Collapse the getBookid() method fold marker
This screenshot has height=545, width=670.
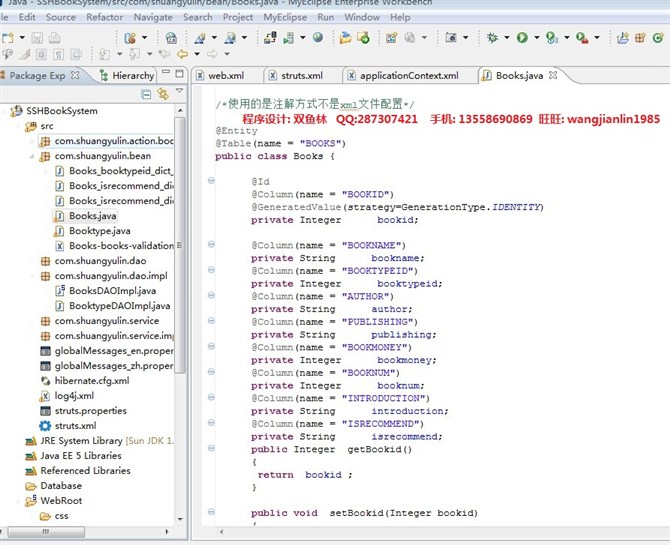211,448
